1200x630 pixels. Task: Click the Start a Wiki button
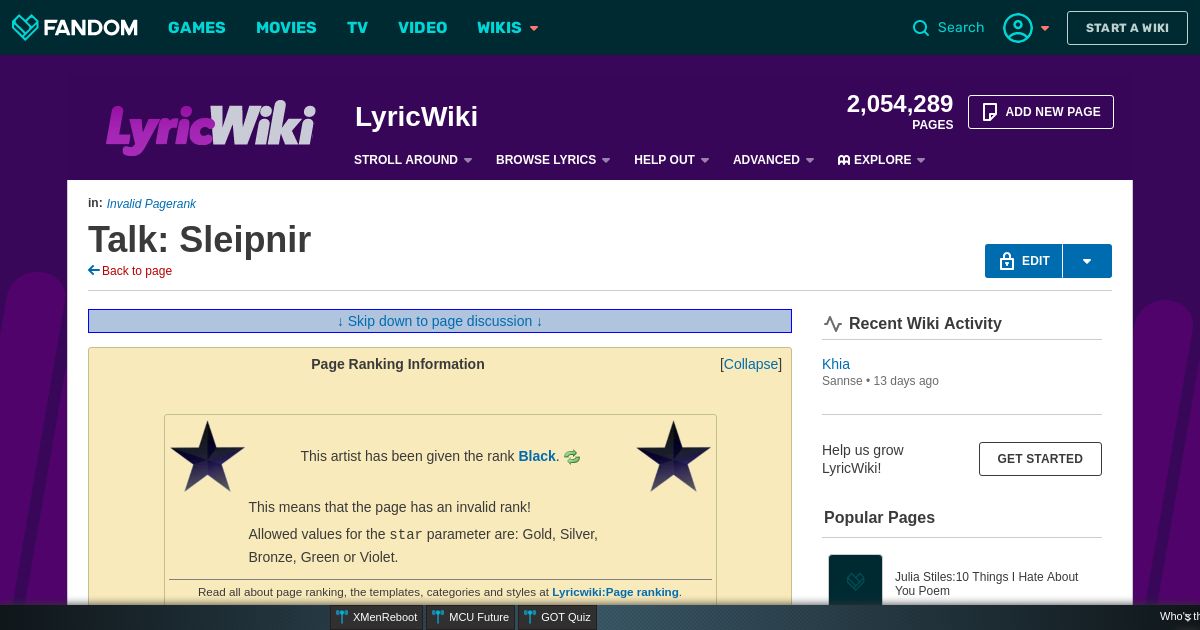(x=1127, y=28)
